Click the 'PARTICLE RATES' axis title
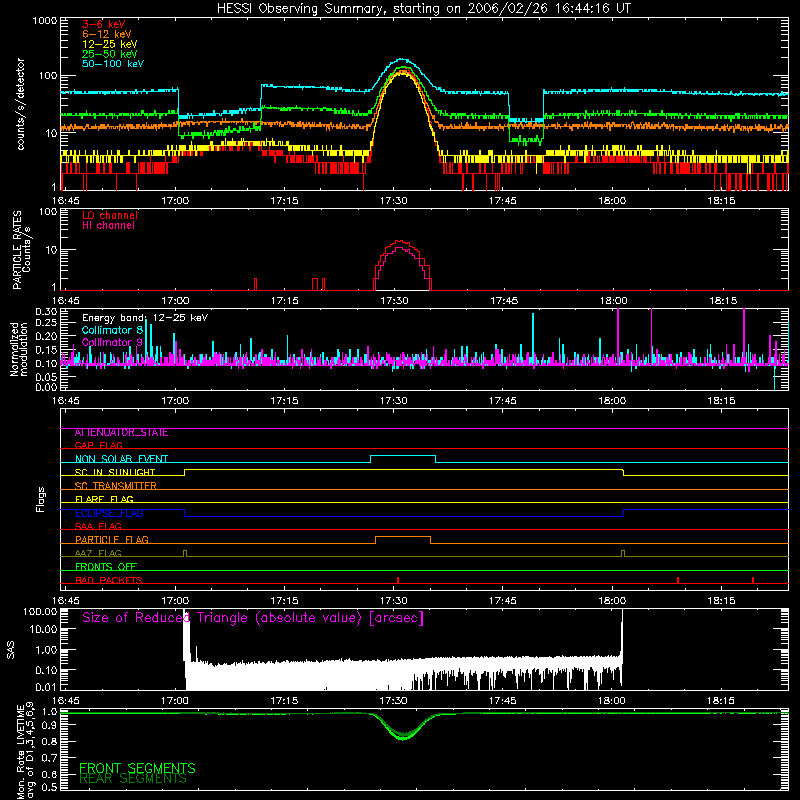Viewport: 800px width, 800px height. coord(17,250)
